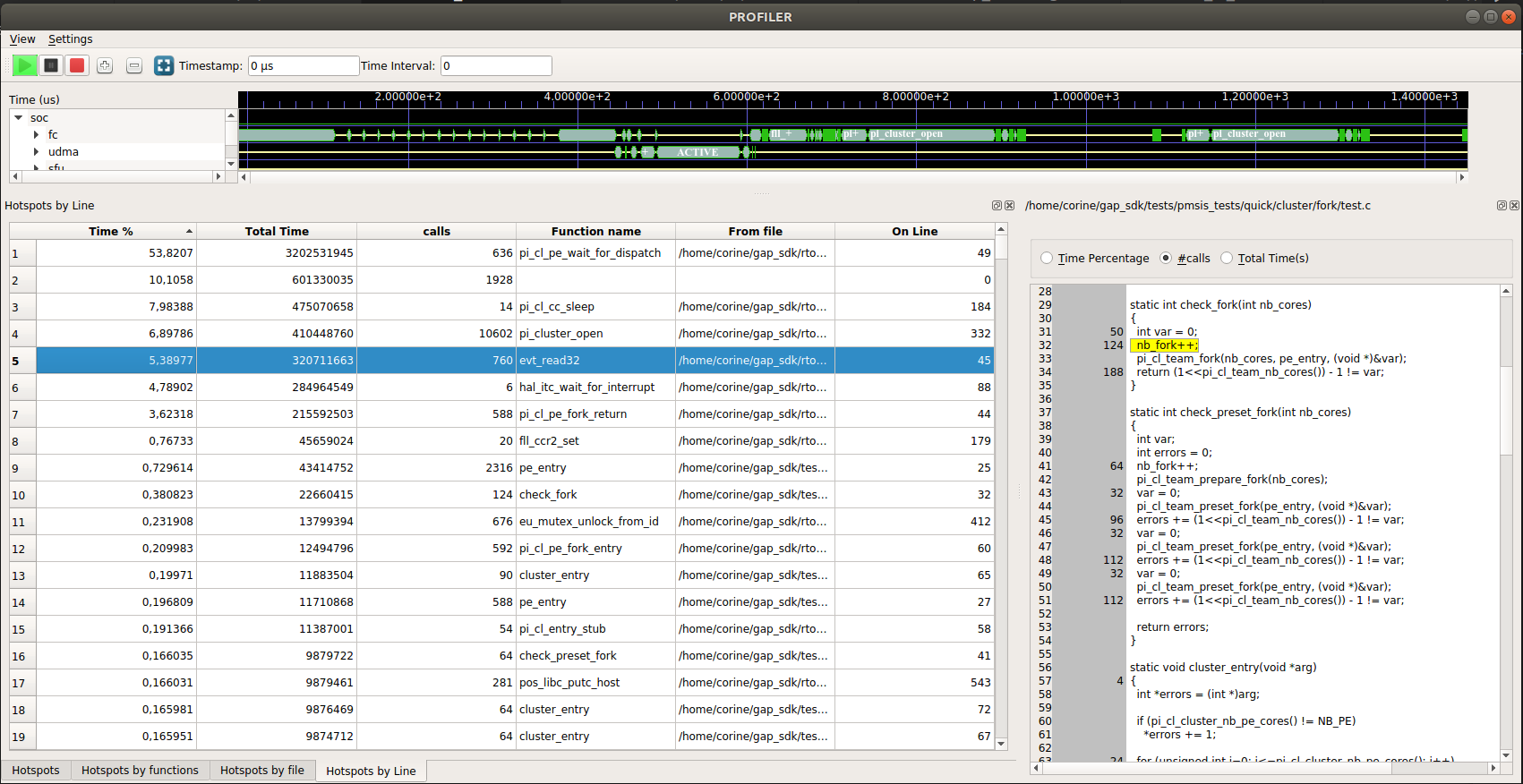Image resolution: width=1523 pixels, height=784 pixels.
Task: Close the Hotspots by Line panel
Action: coord(1009,206)
